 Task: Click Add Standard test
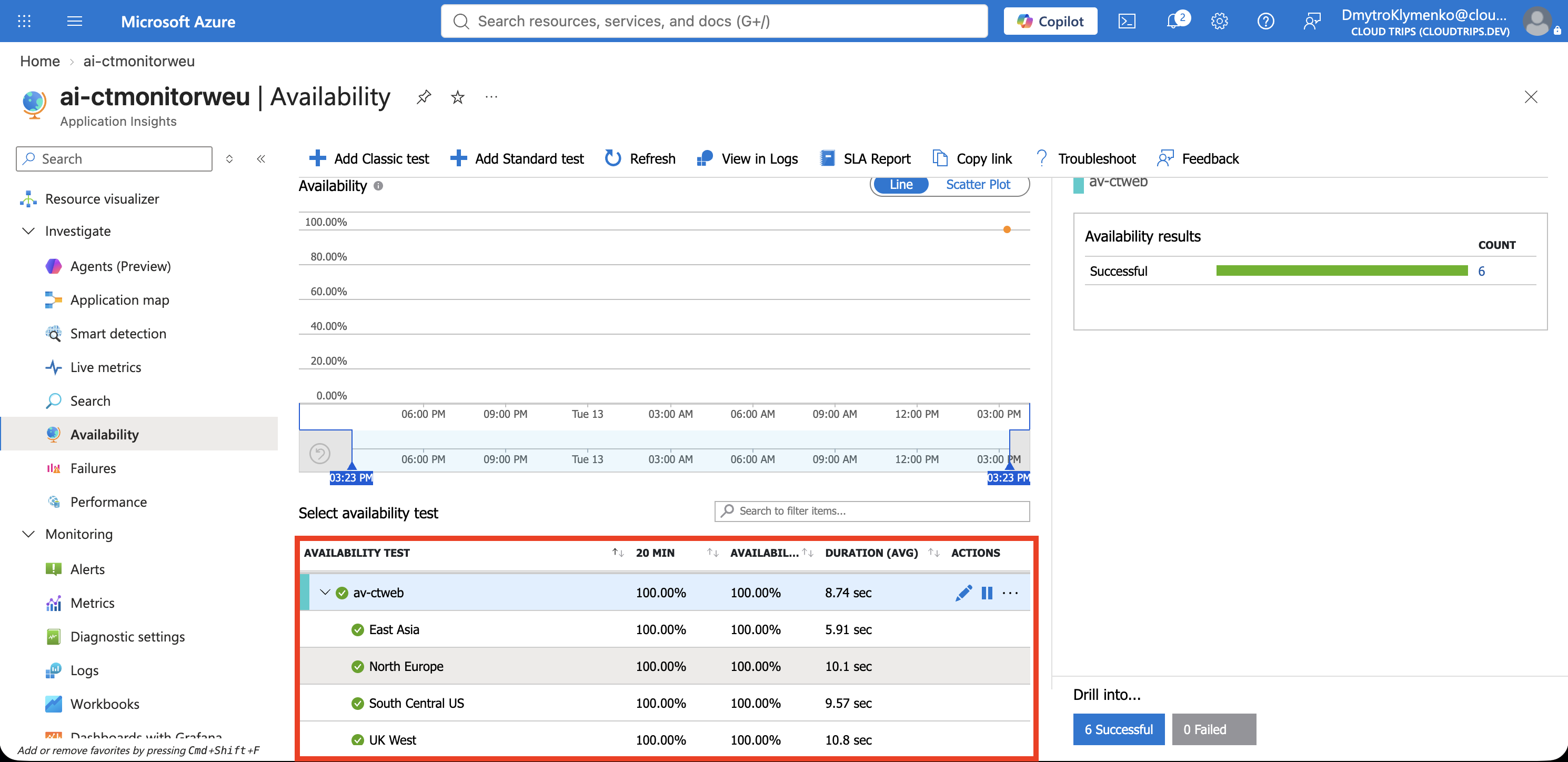tap(517, 159)
